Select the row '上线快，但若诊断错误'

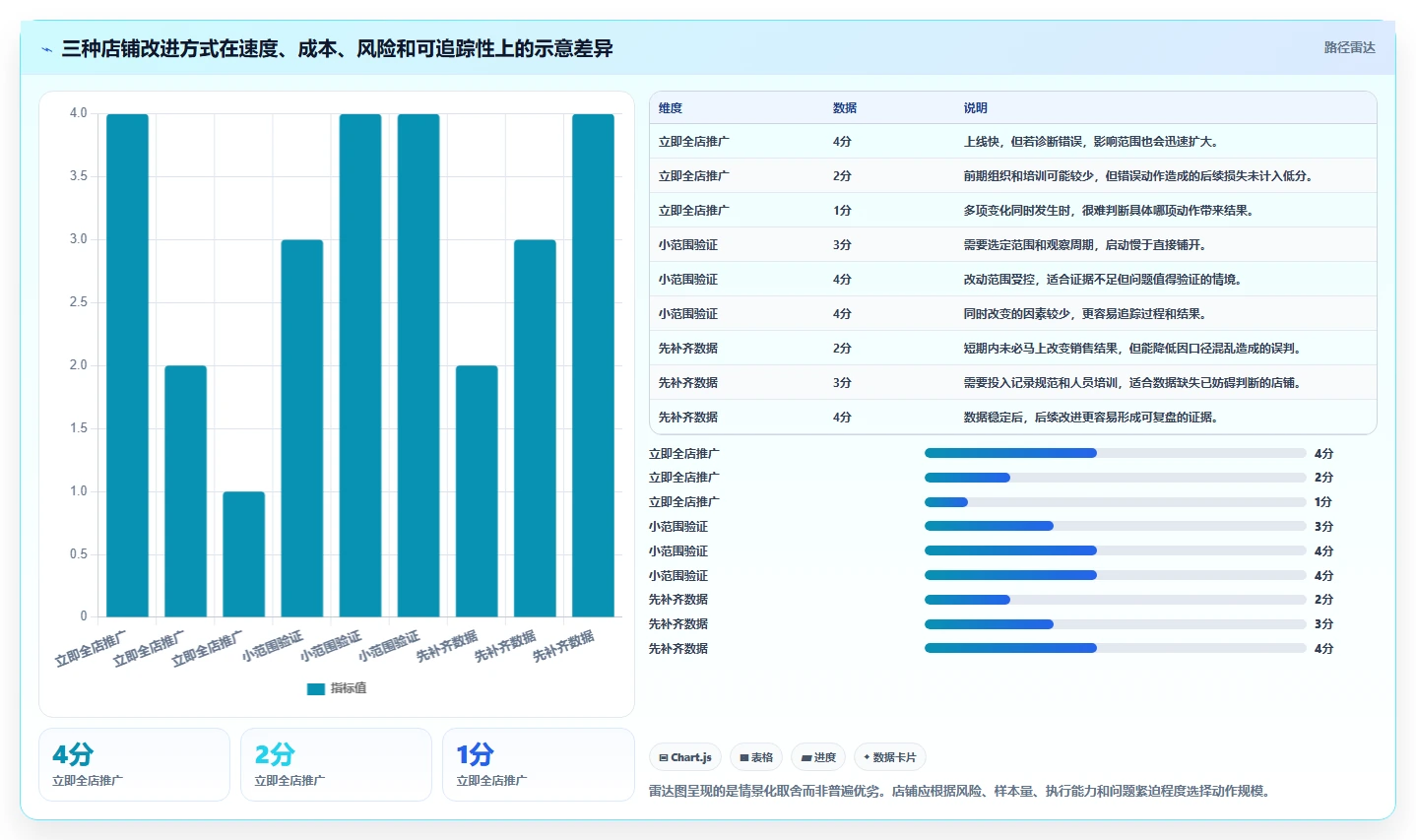pos(1012,142)
